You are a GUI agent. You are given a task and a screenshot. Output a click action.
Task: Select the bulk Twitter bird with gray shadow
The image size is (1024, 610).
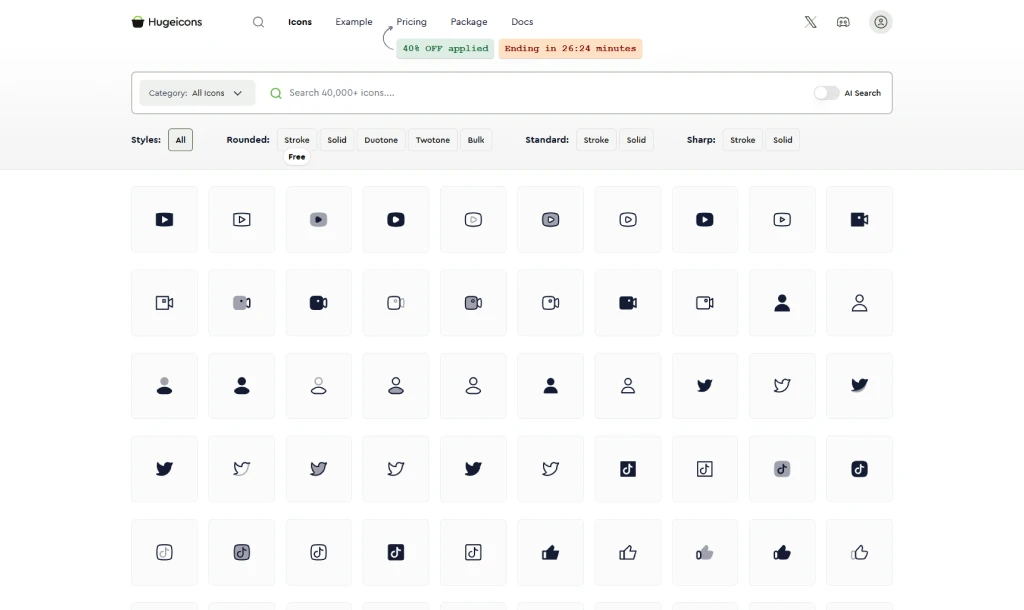click(x=859, y=386)
